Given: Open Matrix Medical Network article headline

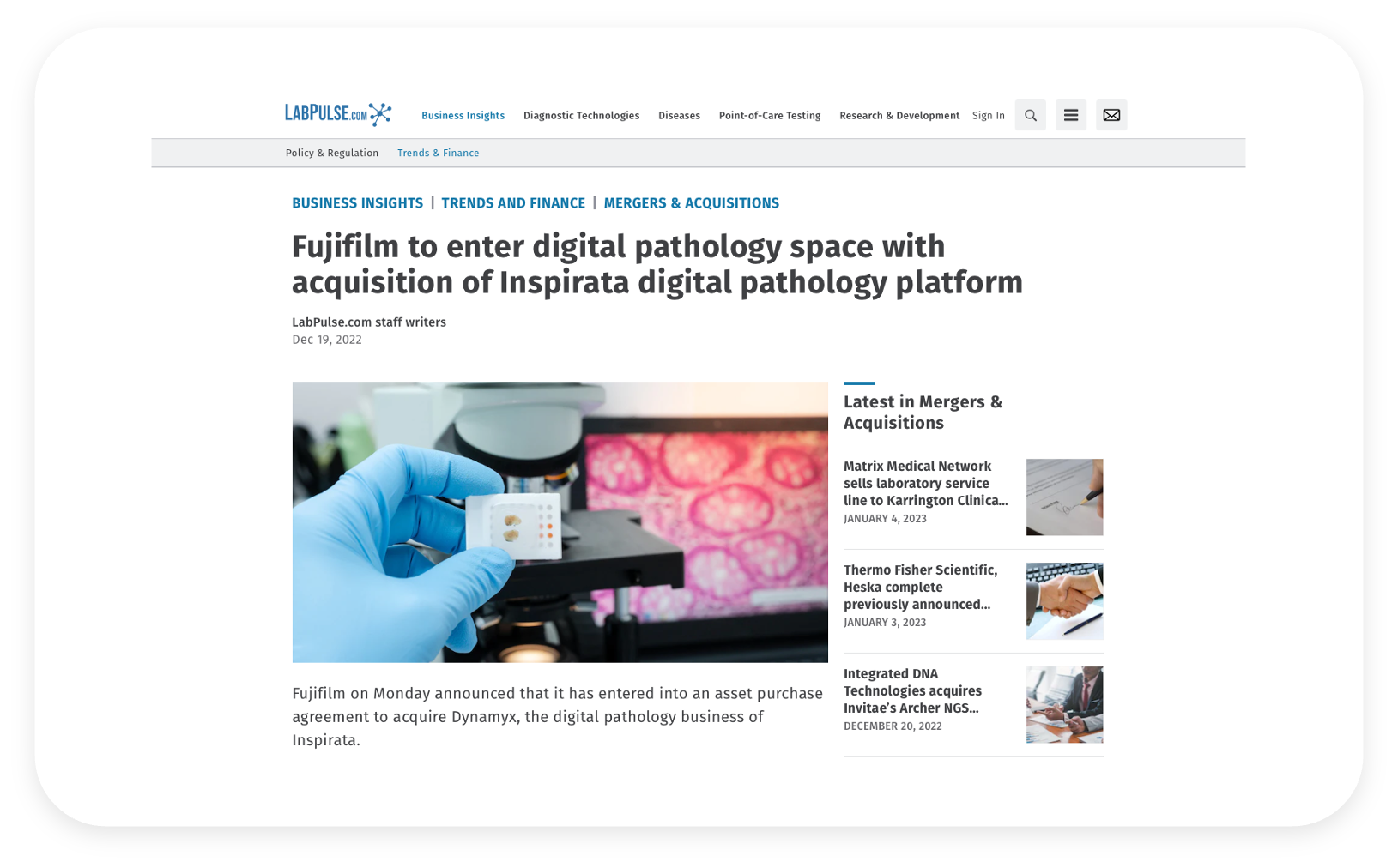Looking at the screenshot, I should [925, 483].
